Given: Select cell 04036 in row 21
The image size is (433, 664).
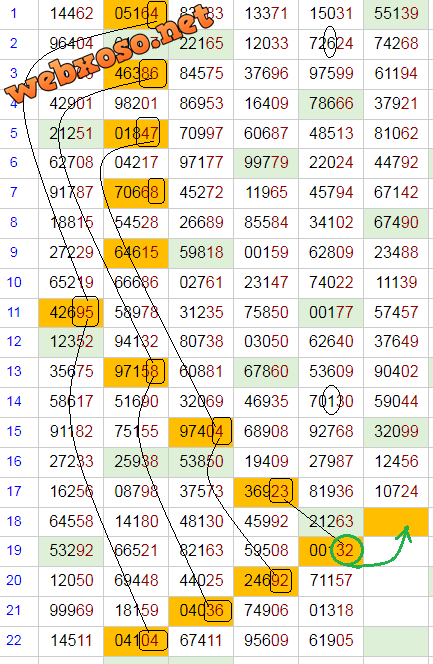Looking at the screenshot, I should (x=201, y=611).
